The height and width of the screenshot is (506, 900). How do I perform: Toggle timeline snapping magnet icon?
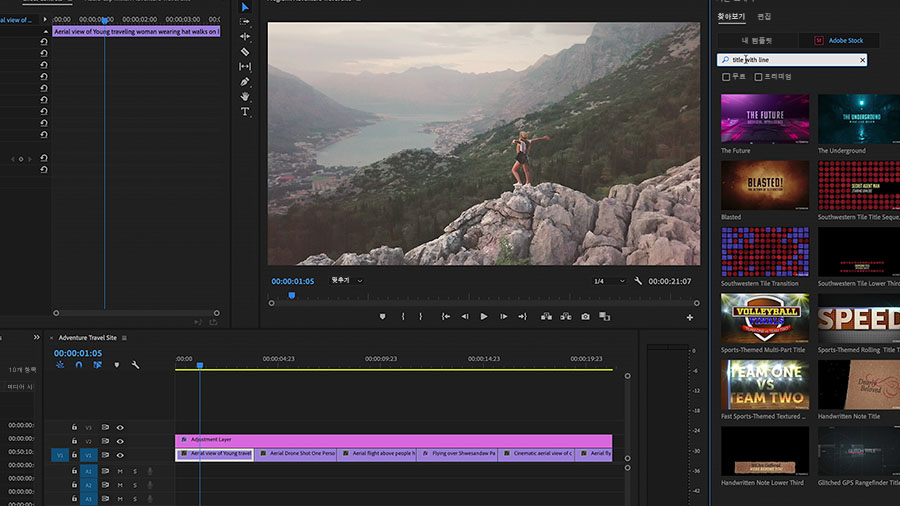click(x=78, y=365)
